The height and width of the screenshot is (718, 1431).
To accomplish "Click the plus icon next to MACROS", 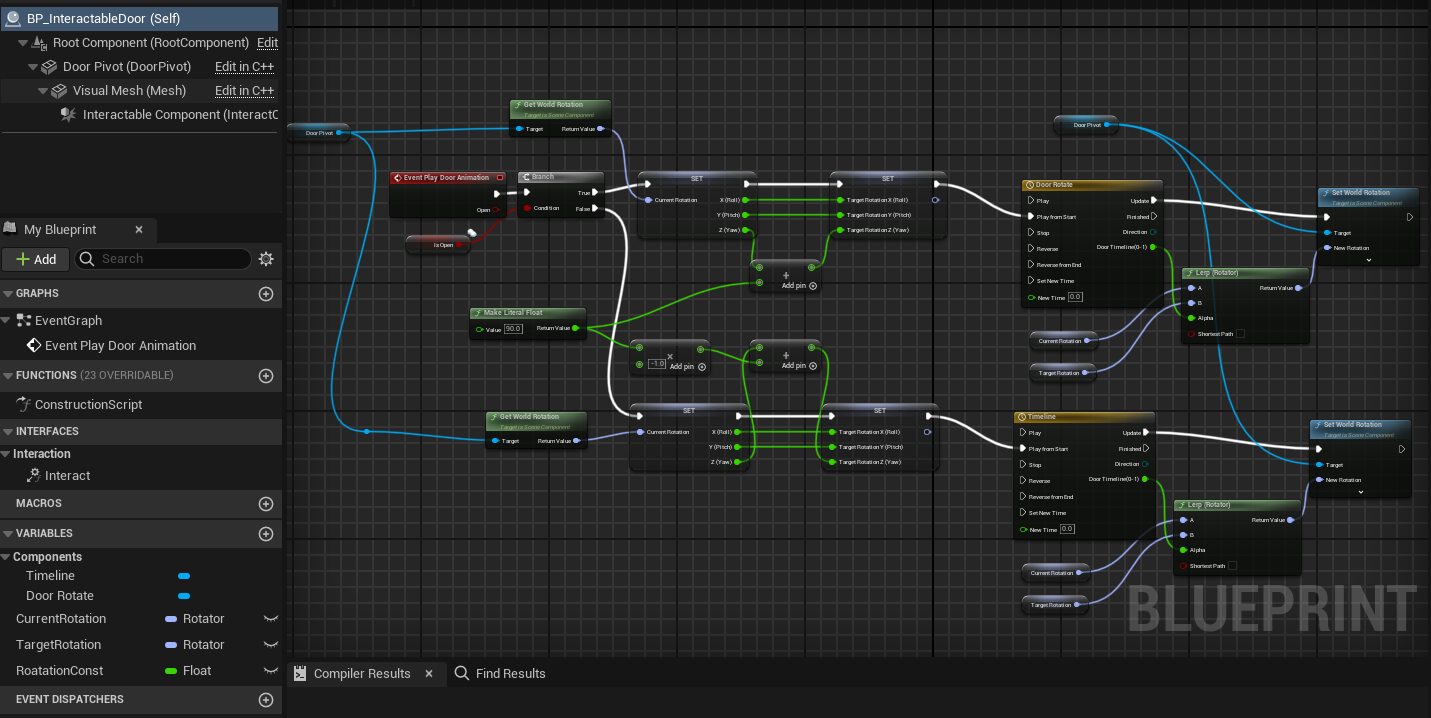I will [x=266, y=504].
